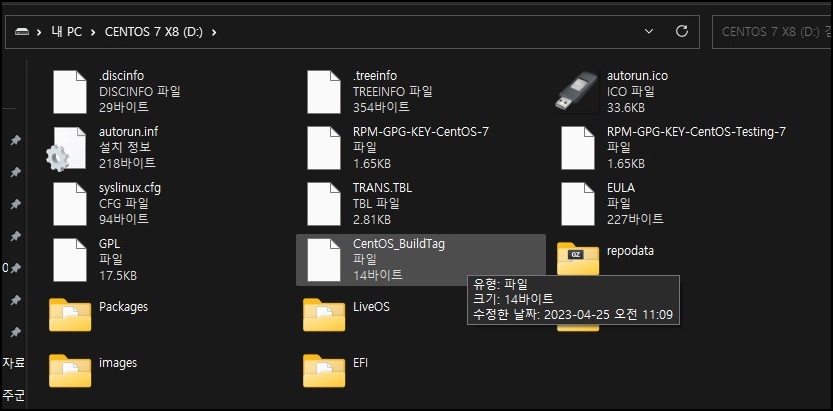Image resolution: width=833 pixels, height=411 pixels.
Task: Select the RPM-GPG-KEY-CentOS-Testing-7 file icon
Action: point(577,148)
